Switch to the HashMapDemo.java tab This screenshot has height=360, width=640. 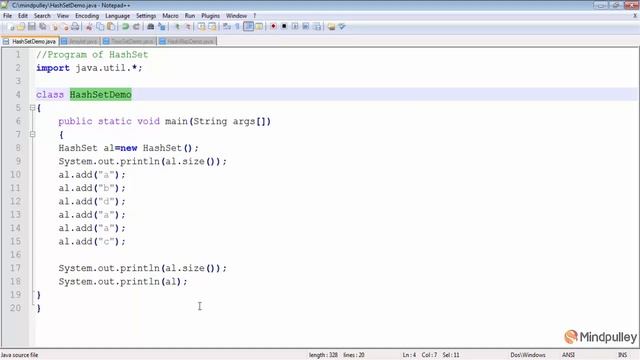coord(187,41)
